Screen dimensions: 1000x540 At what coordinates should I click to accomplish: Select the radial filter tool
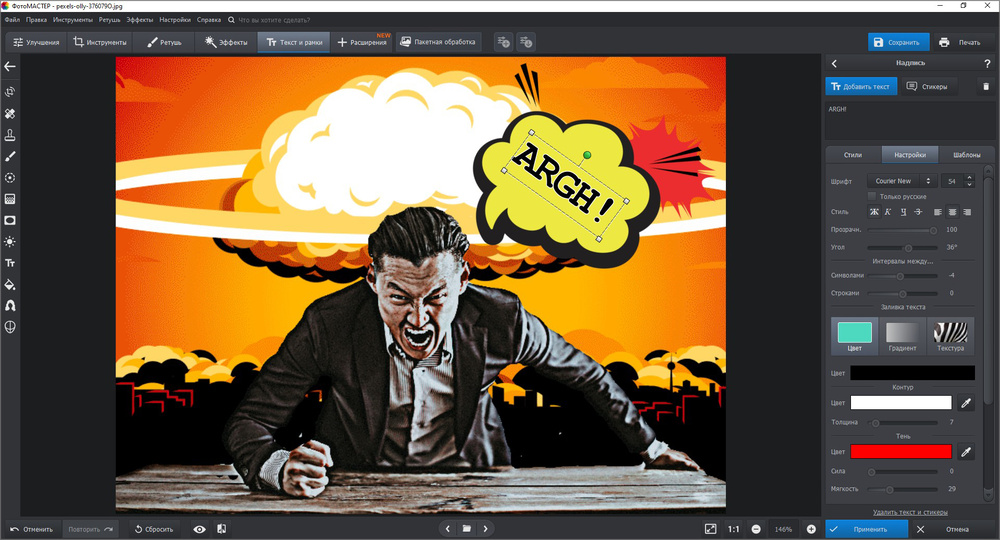(x=10, y=178)
